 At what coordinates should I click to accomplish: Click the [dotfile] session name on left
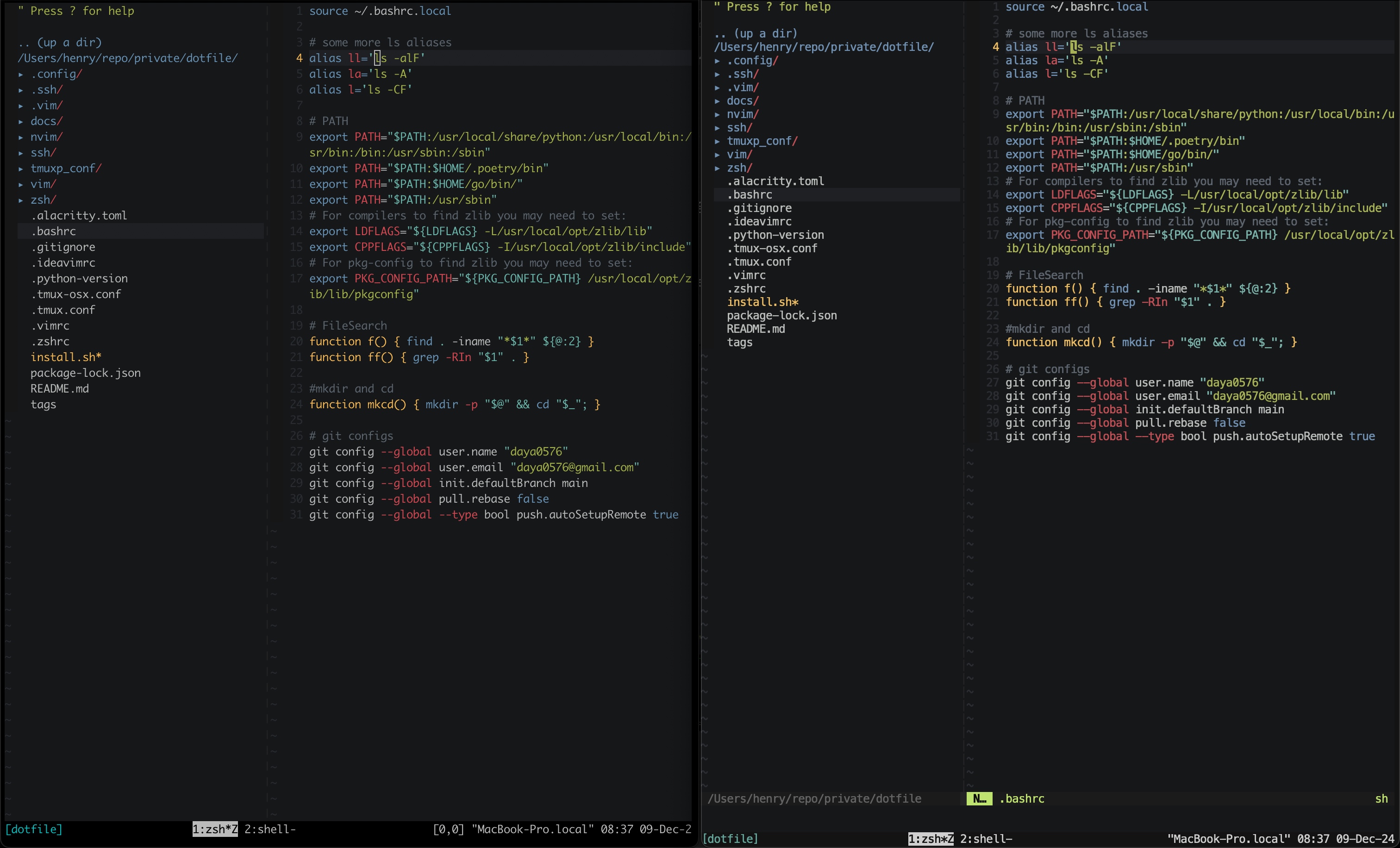[x=33, y=829]
